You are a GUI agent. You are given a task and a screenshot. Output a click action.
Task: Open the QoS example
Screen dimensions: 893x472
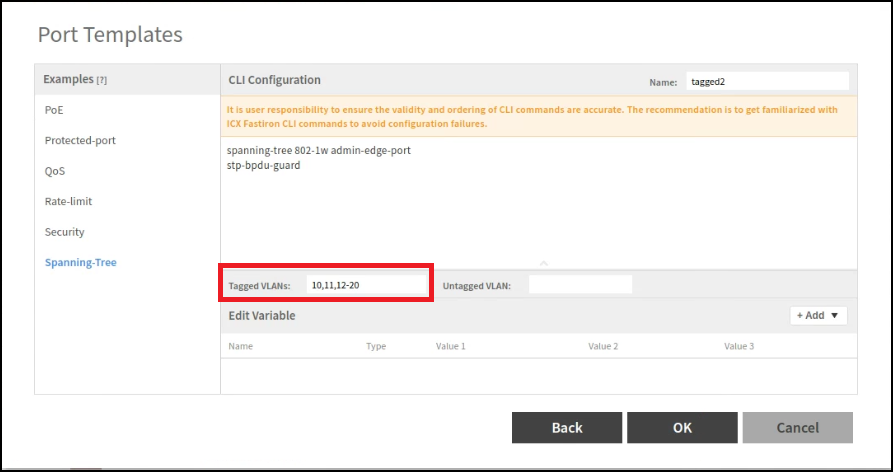click(55, 171)
